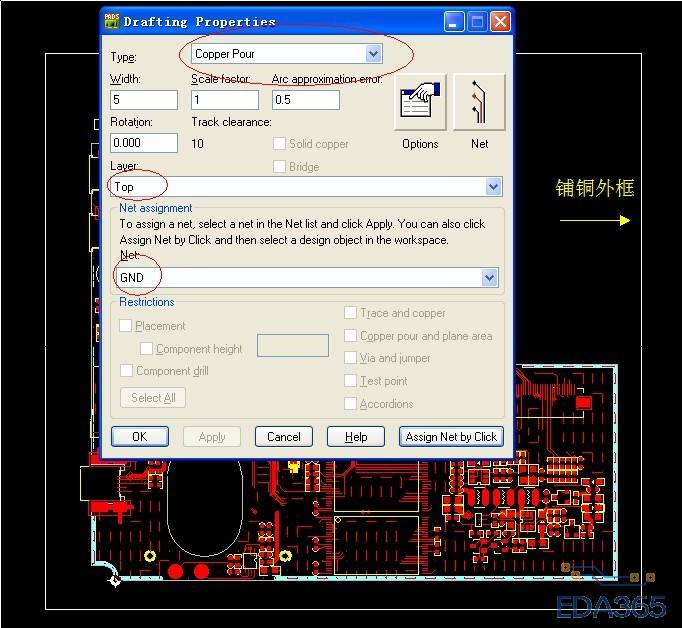Enable the Via and jumper checkbox
The width and height of the screenshot is (682, 628).
coord(350,357)
